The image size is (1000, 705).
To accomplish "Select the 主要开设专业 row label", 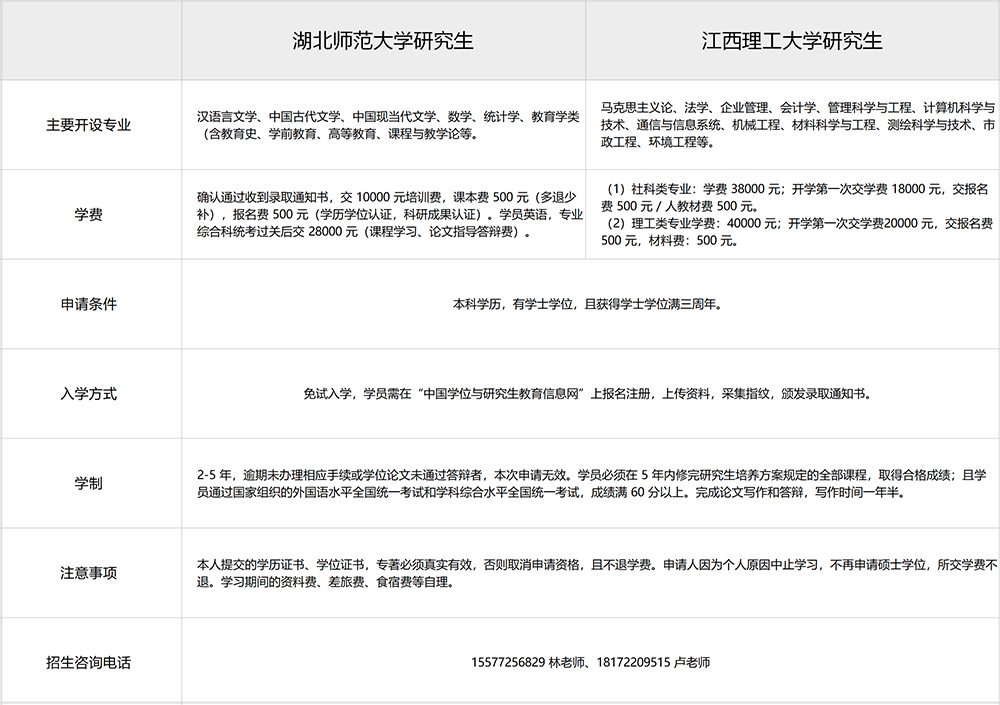I will [89, 125].
